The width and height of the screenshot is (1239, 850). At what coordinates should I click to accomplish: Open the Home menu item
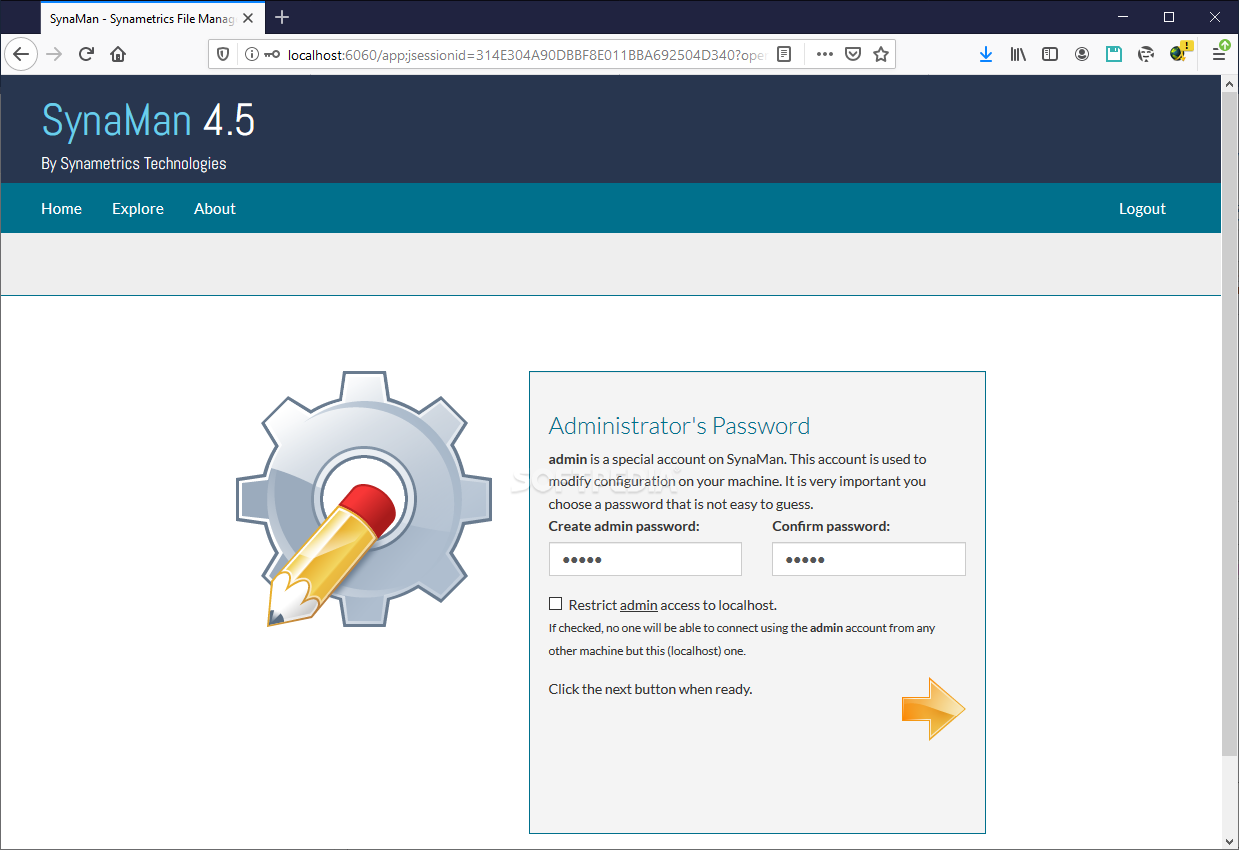(61, 208)
